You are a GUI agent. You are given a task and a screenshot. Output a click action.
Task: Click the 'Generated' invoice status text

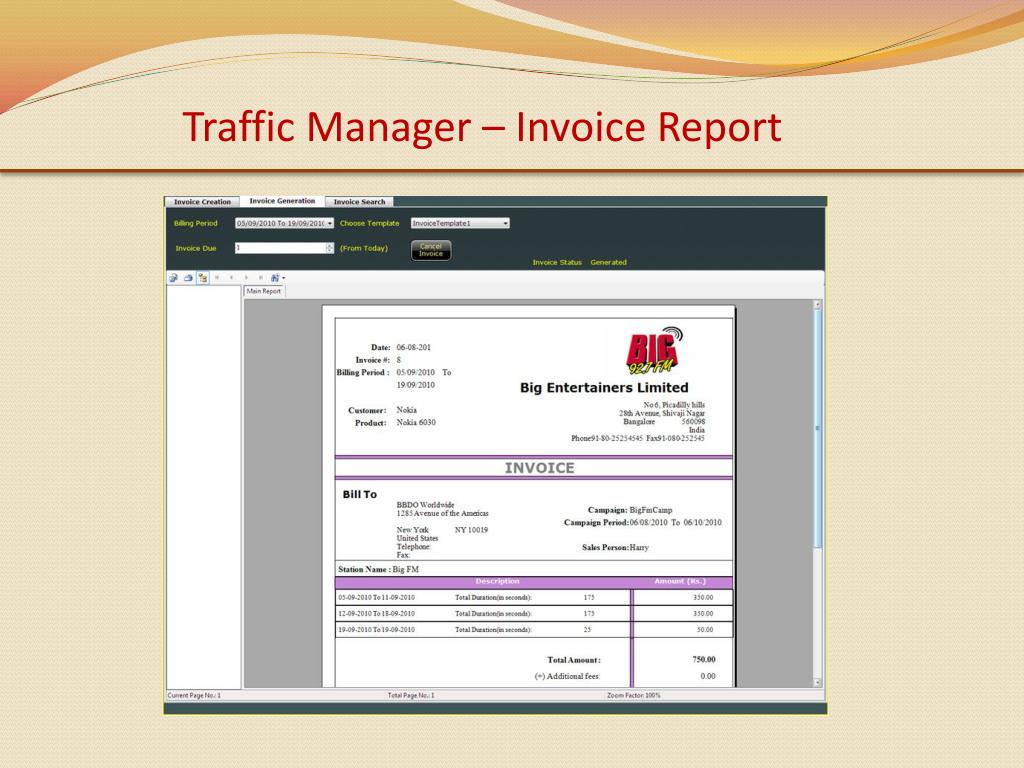click(609, 263)
